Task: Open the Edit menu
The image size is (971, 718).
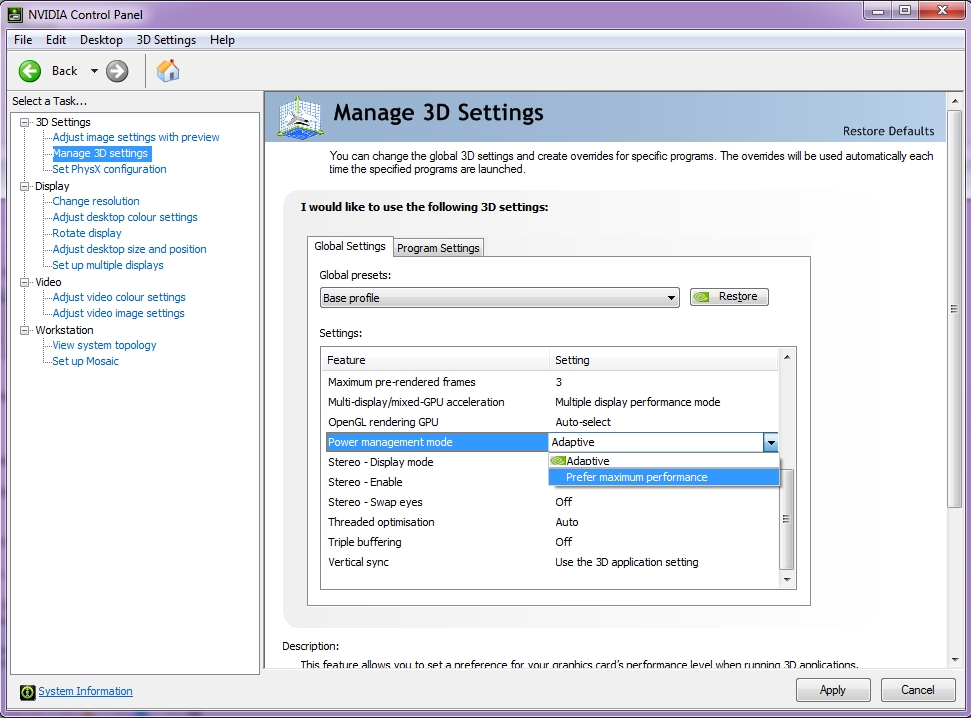Action: [56, 40]
